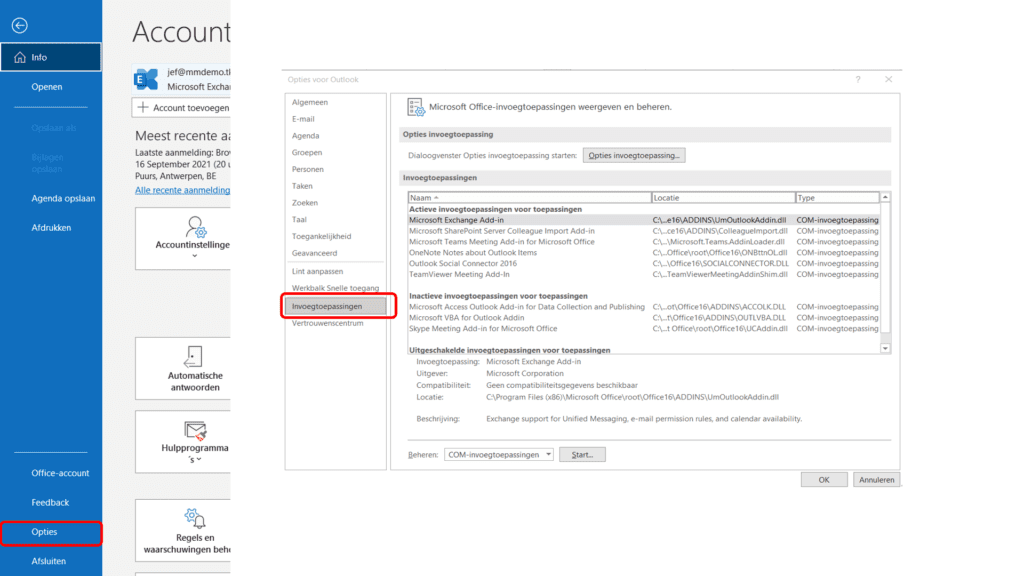Viewport: 1024px width, 576px height.
Task: Click the help question mark in options dialog
Action: coord(858,80)
